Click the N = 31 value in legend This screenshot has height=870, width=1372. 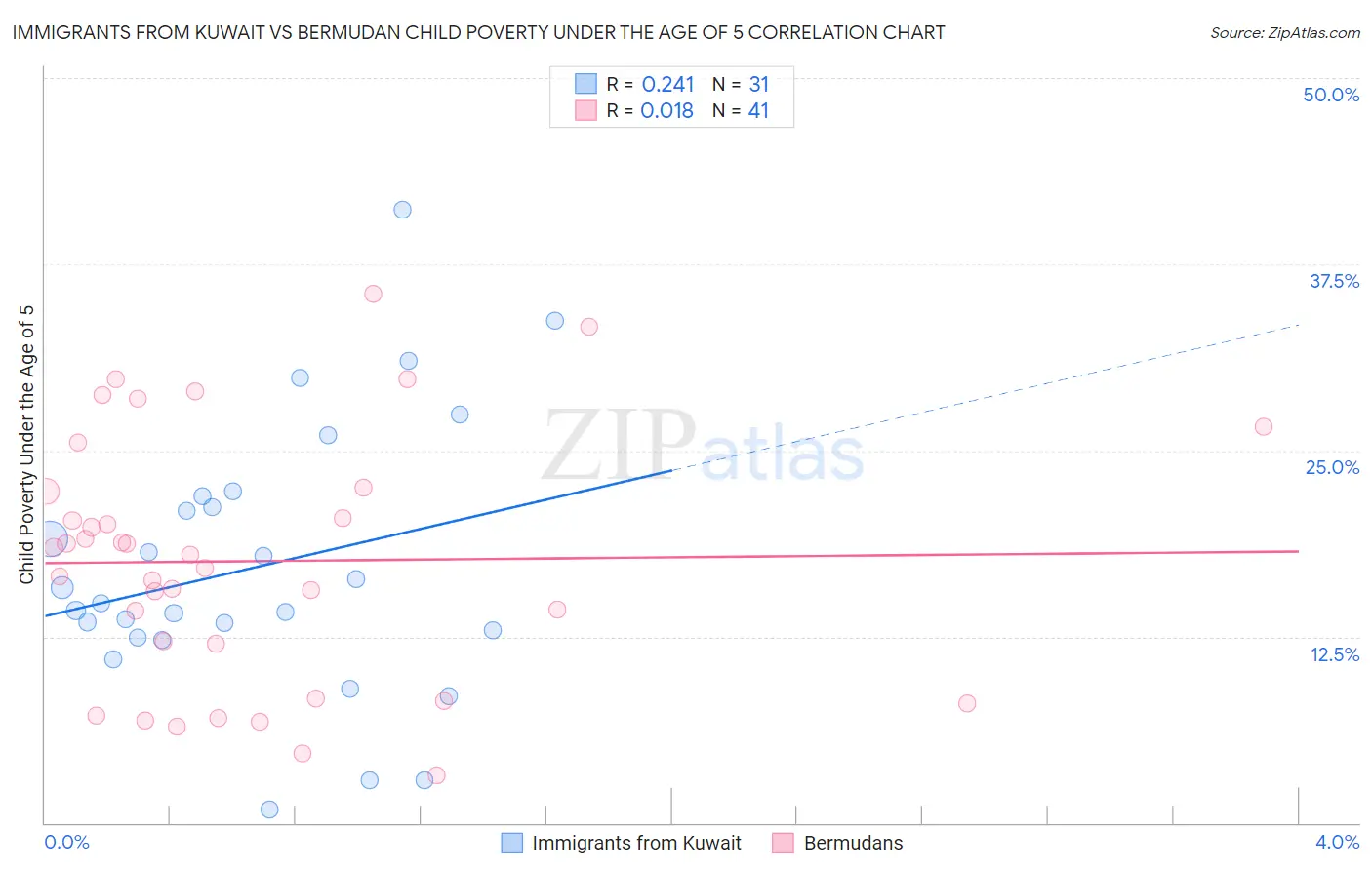pos(741,84)
